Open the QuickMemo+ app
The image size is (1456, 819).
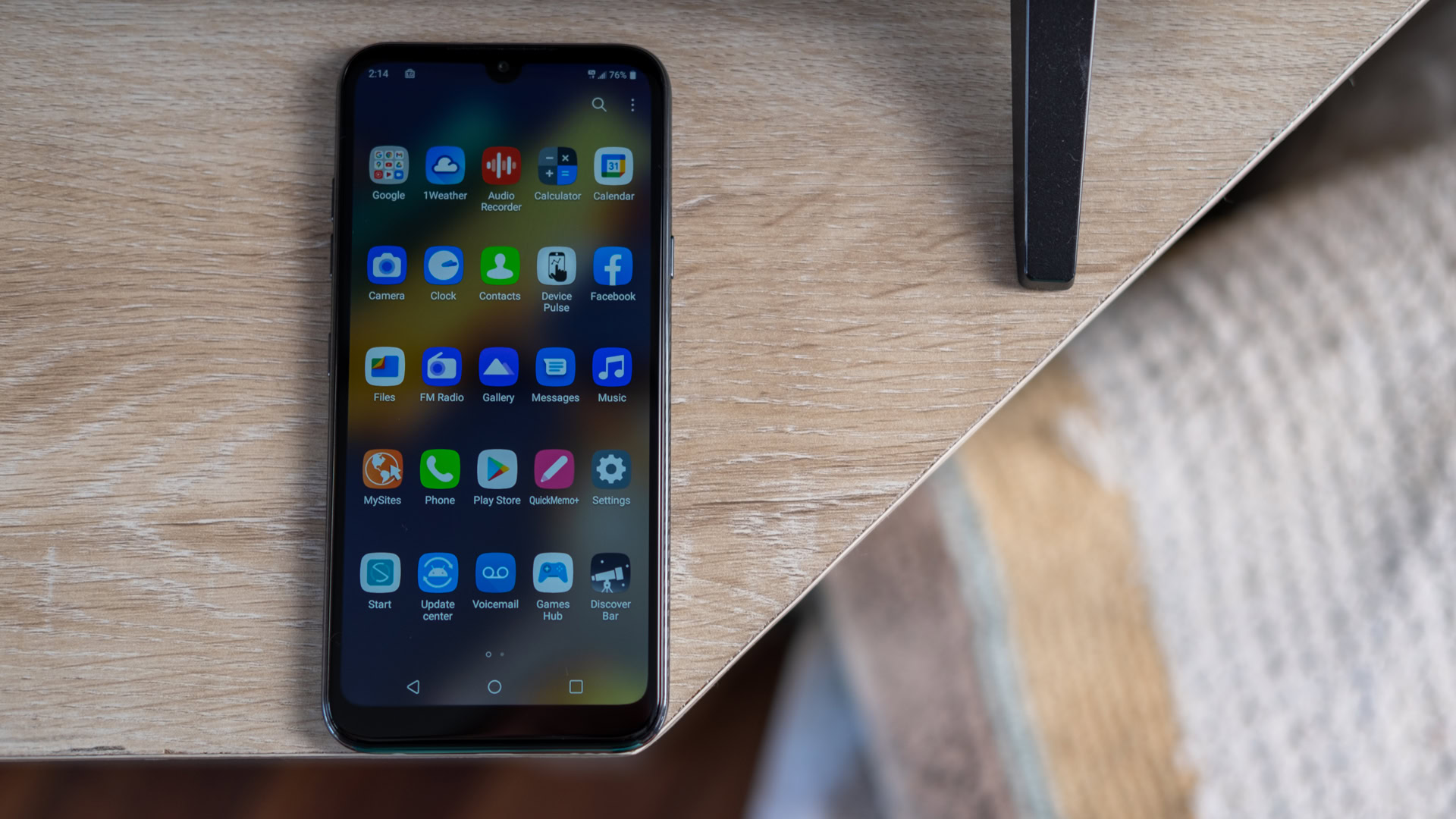[553, 470]
